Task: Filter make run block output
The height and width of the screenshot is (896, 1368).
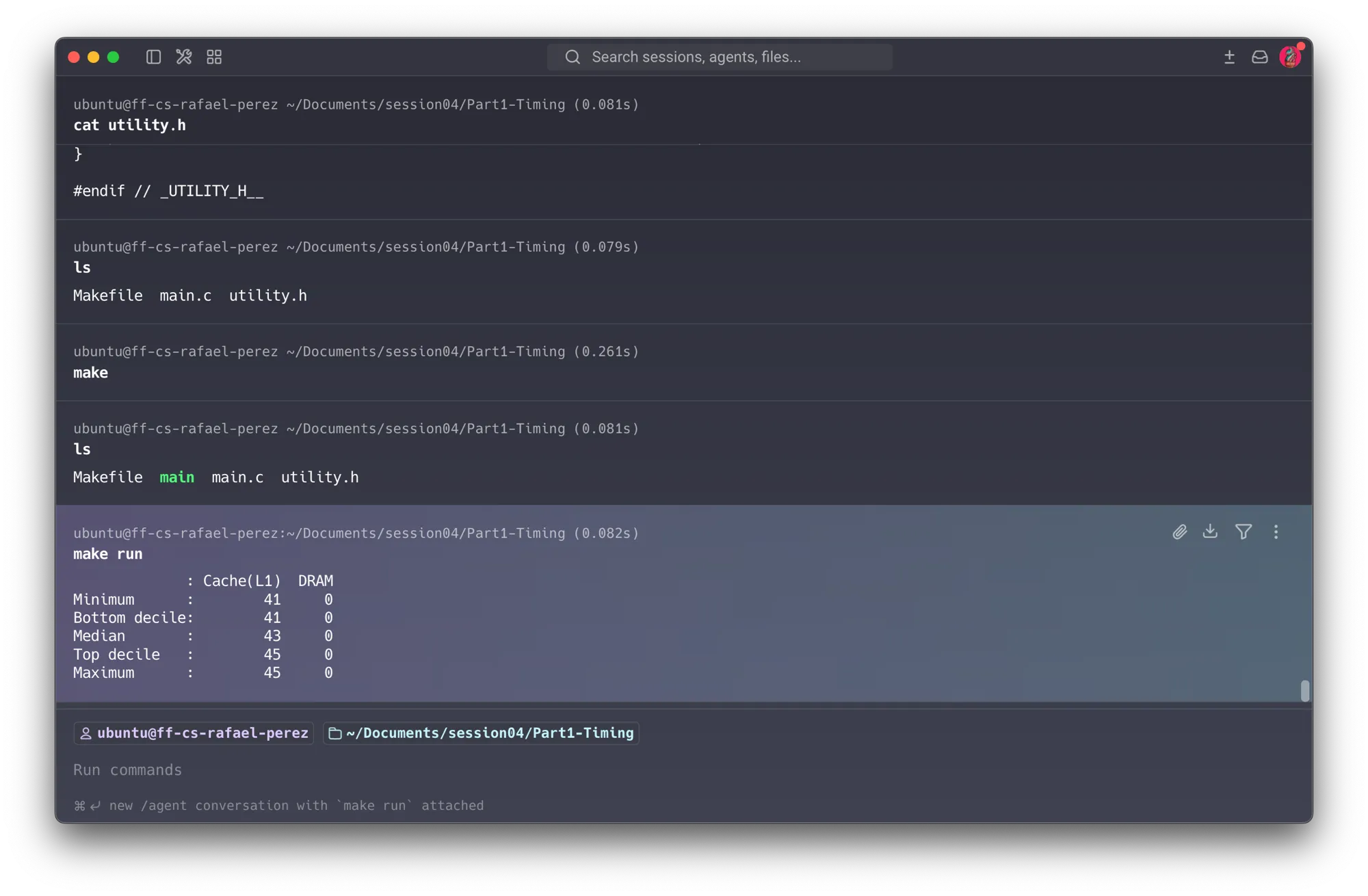Action: (x=1244, y=531)
